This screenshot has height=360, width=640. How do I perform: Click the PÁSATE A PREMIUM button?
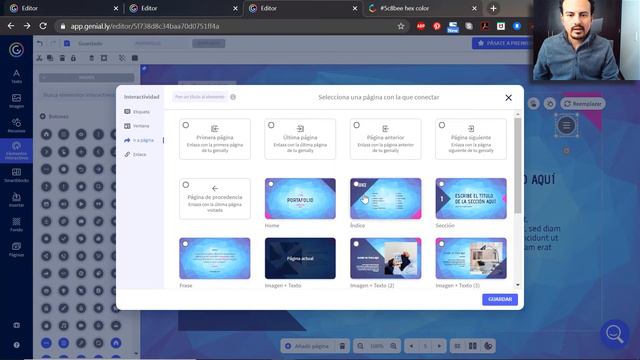tap(503, 43)
